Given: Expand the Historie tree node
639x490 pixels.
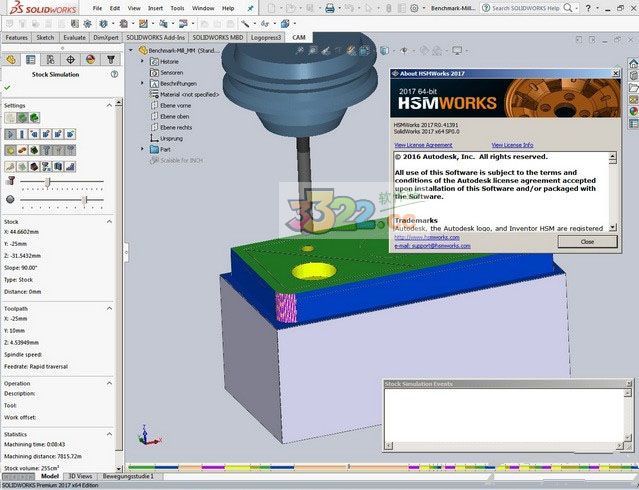Looking at the screenshot, I should pos(142,61).
